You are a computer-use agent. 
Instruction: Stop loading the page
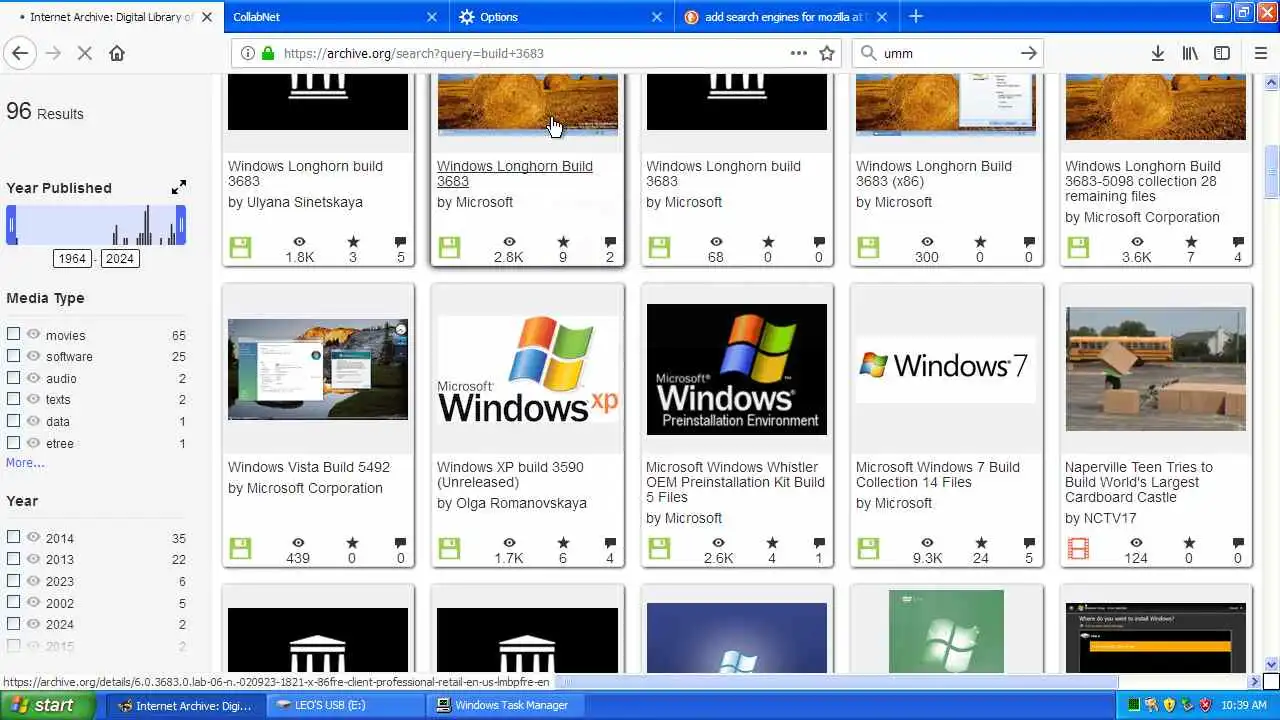point(85,53)
